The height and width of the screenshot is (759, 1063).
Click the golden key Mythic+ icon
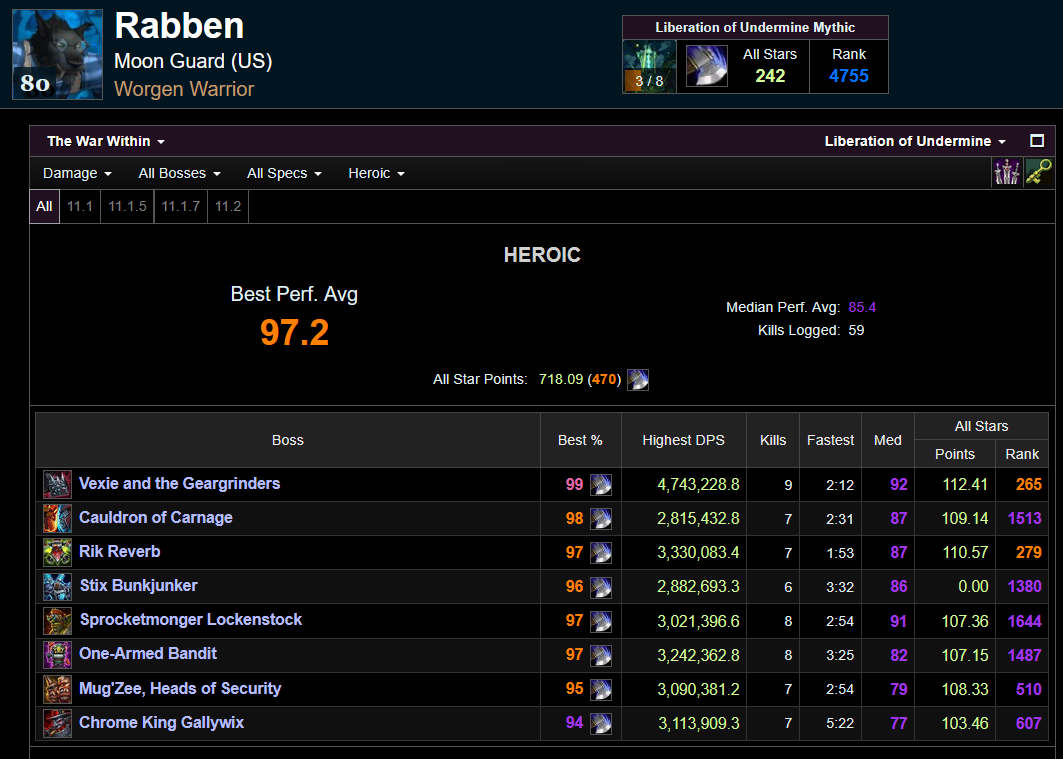(x=1039, y=173)
